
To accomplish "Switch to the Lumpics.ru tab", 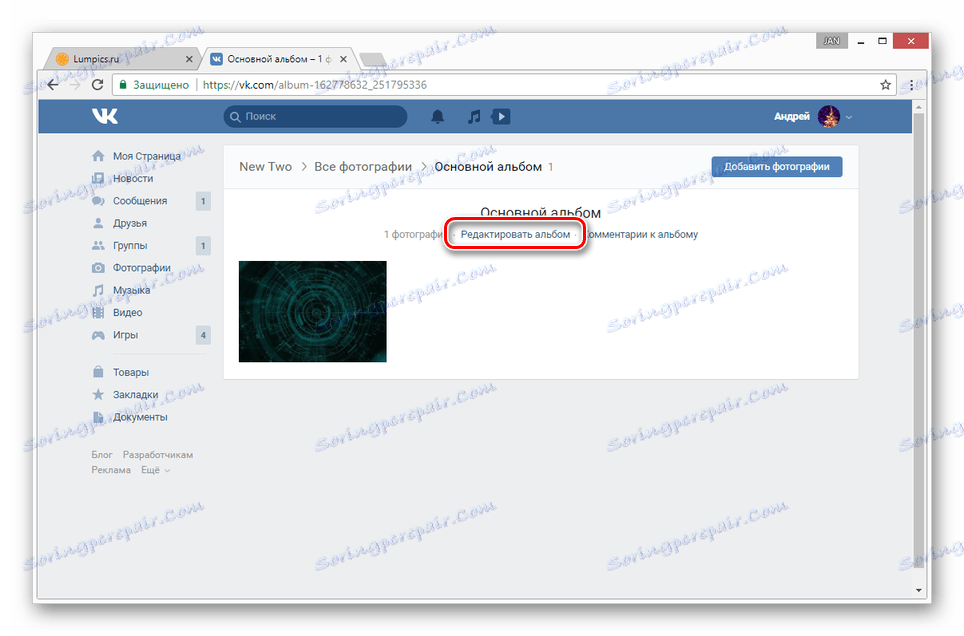I will 123,59.
